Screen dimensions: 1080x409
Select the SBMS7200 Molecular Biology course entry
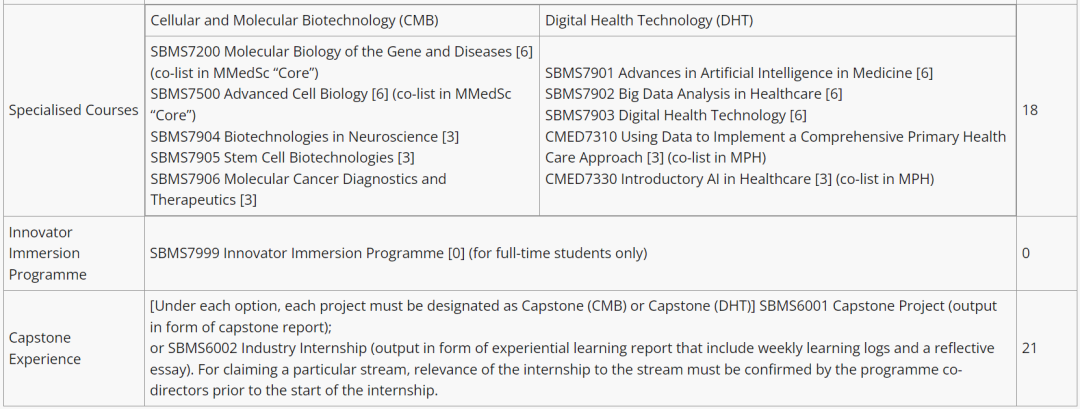click(341, 51)
